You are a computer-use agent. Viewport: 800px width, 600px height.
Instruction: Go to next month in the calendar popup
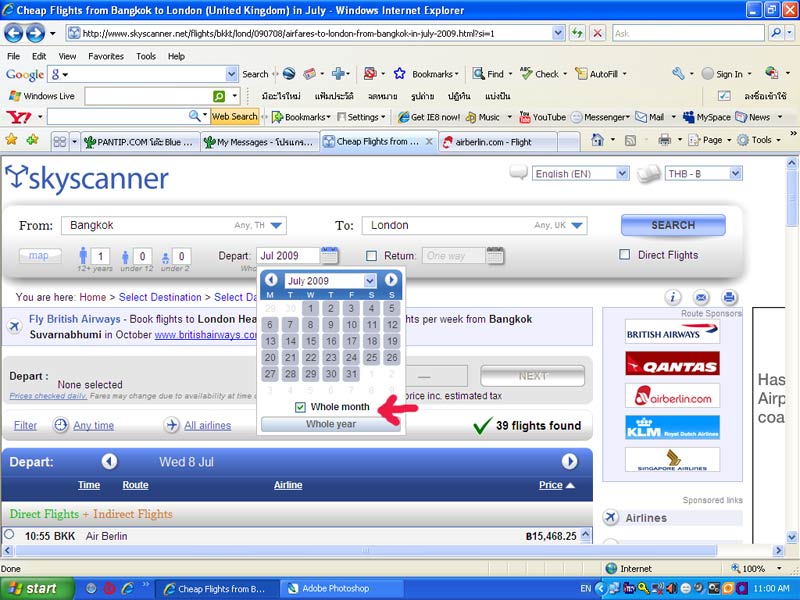(391, 280)
